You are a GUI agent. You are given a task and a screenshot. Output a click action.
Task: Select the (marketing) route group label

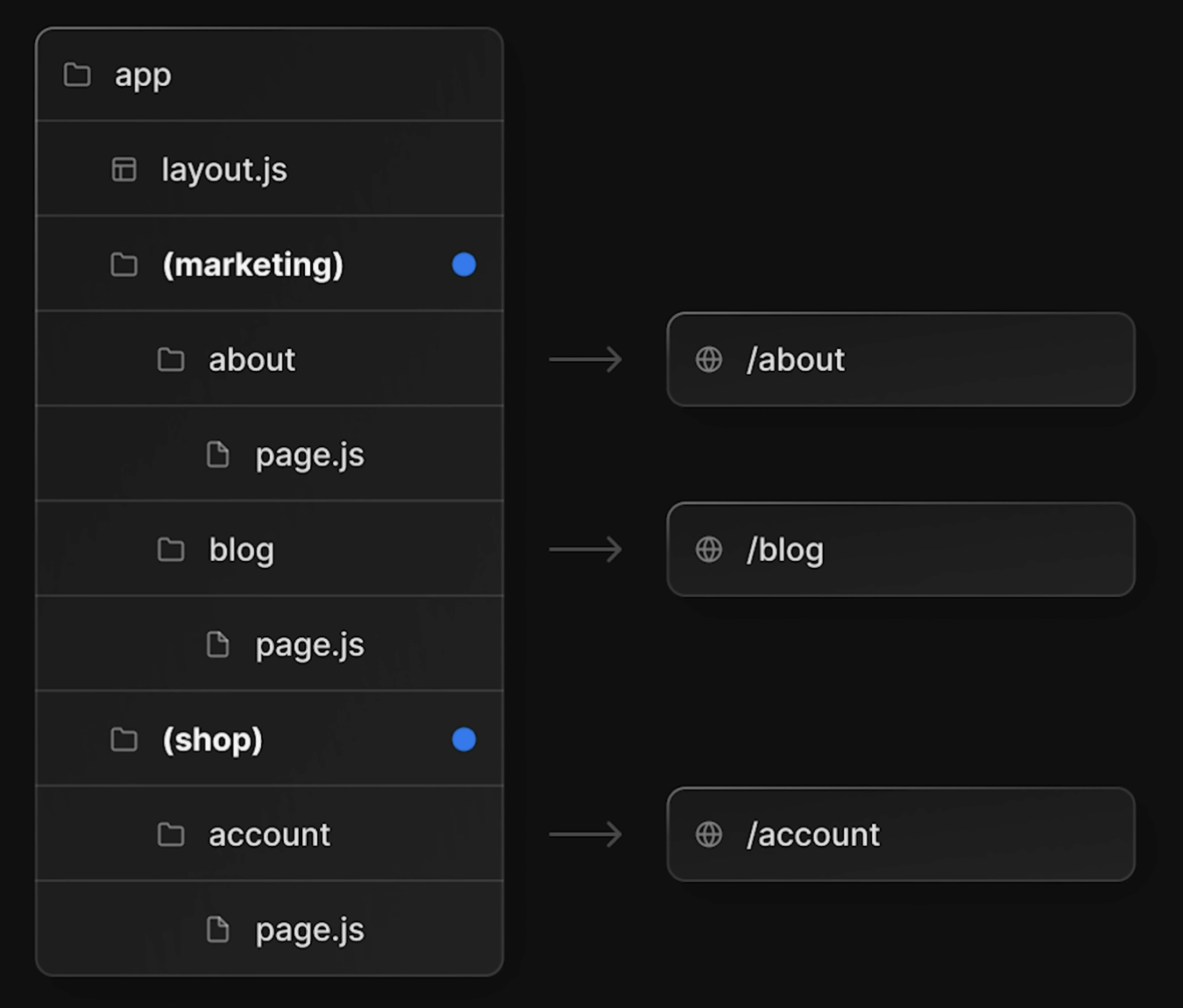pyautogui.click(x=253, y=265)
